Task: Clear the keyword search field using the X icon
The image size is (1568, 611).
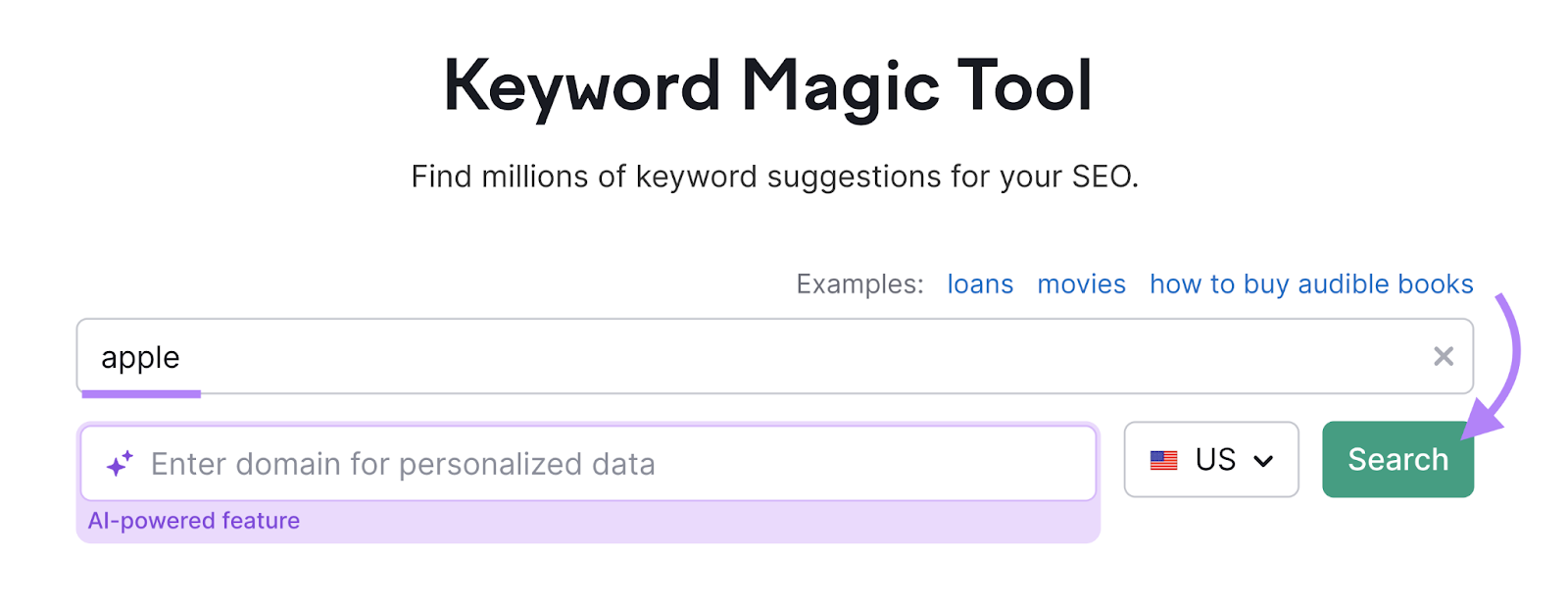Action: pos(1444,356)
